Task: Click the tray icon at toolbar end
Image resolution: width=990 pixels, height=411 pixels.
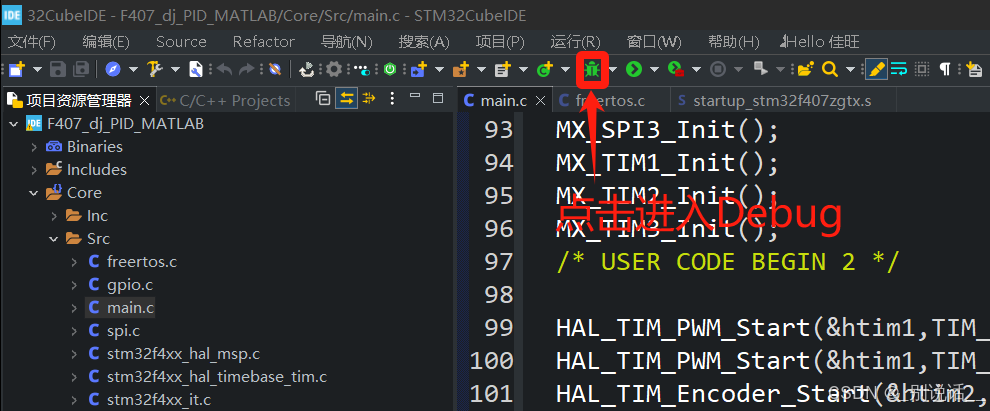Action: 974,69
